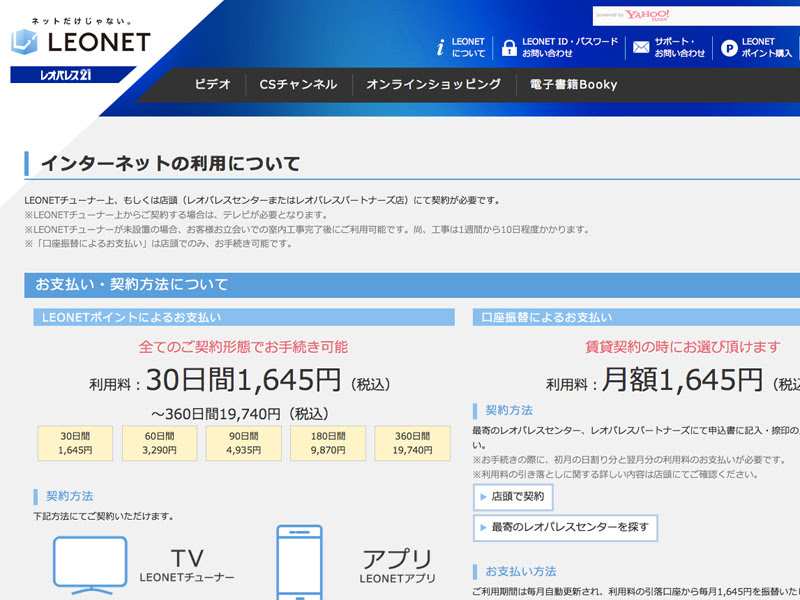Click the Yahoo! Japan logo in search box
Viewport: 800px width, 600px height.
[647, 15]
